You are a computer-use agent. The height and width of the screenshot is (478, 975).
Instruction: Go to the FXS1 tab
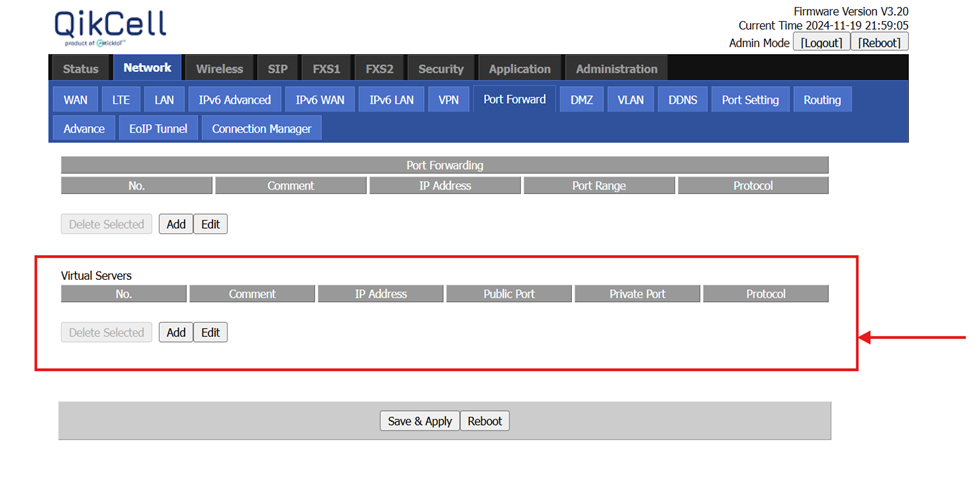[x=326, y=69]
